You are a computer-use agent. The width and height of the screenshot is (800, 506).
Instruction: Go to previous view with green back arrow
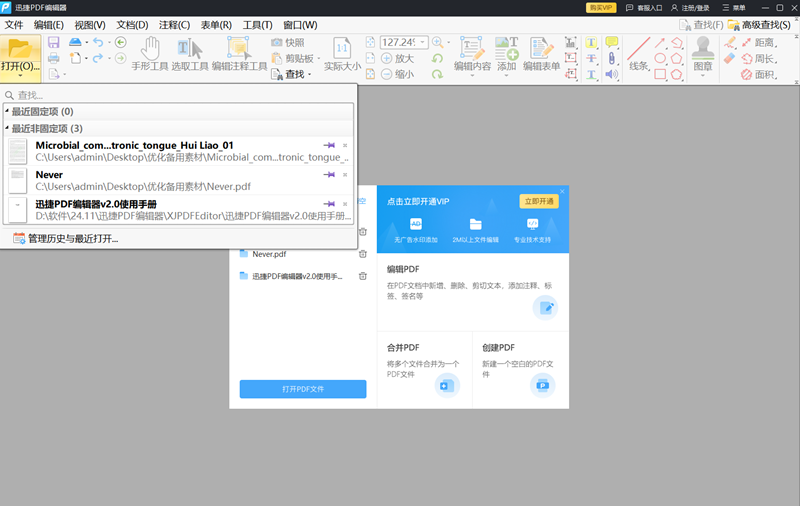click(x=120, y=42)
